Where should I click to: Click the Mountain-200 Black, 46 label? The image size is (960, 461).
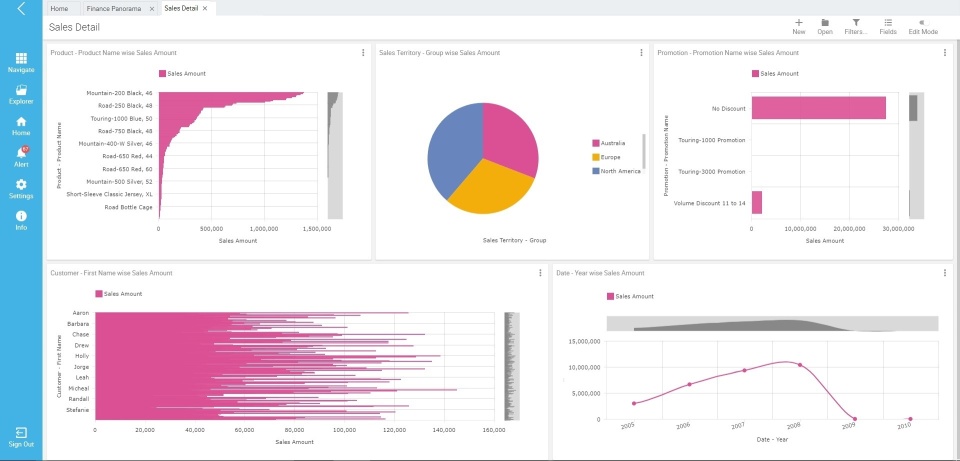[x=119, y=93]
